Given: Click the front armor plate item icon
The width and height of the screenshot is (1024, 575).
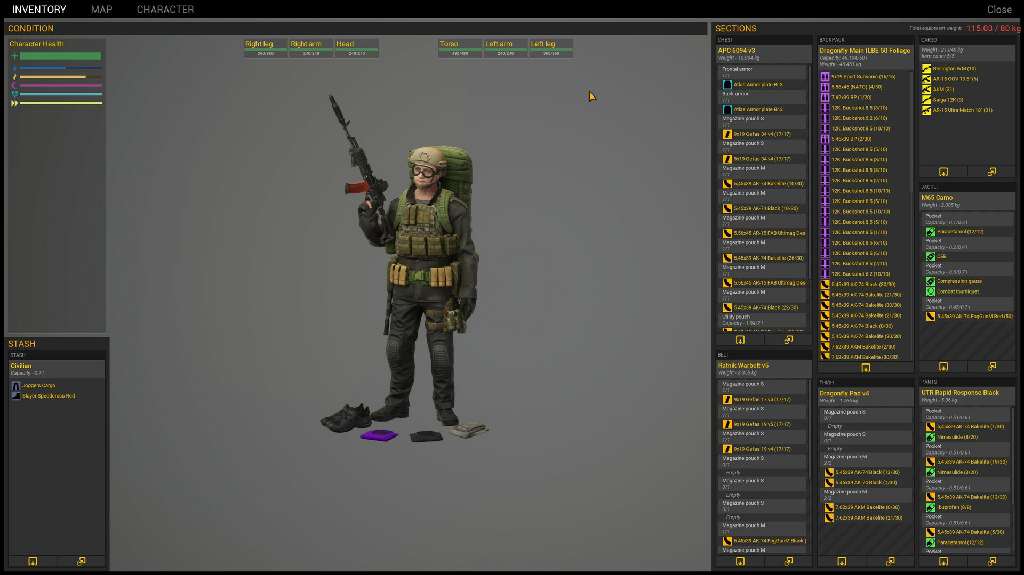Looking at the screenshot, I should [727, 84].
